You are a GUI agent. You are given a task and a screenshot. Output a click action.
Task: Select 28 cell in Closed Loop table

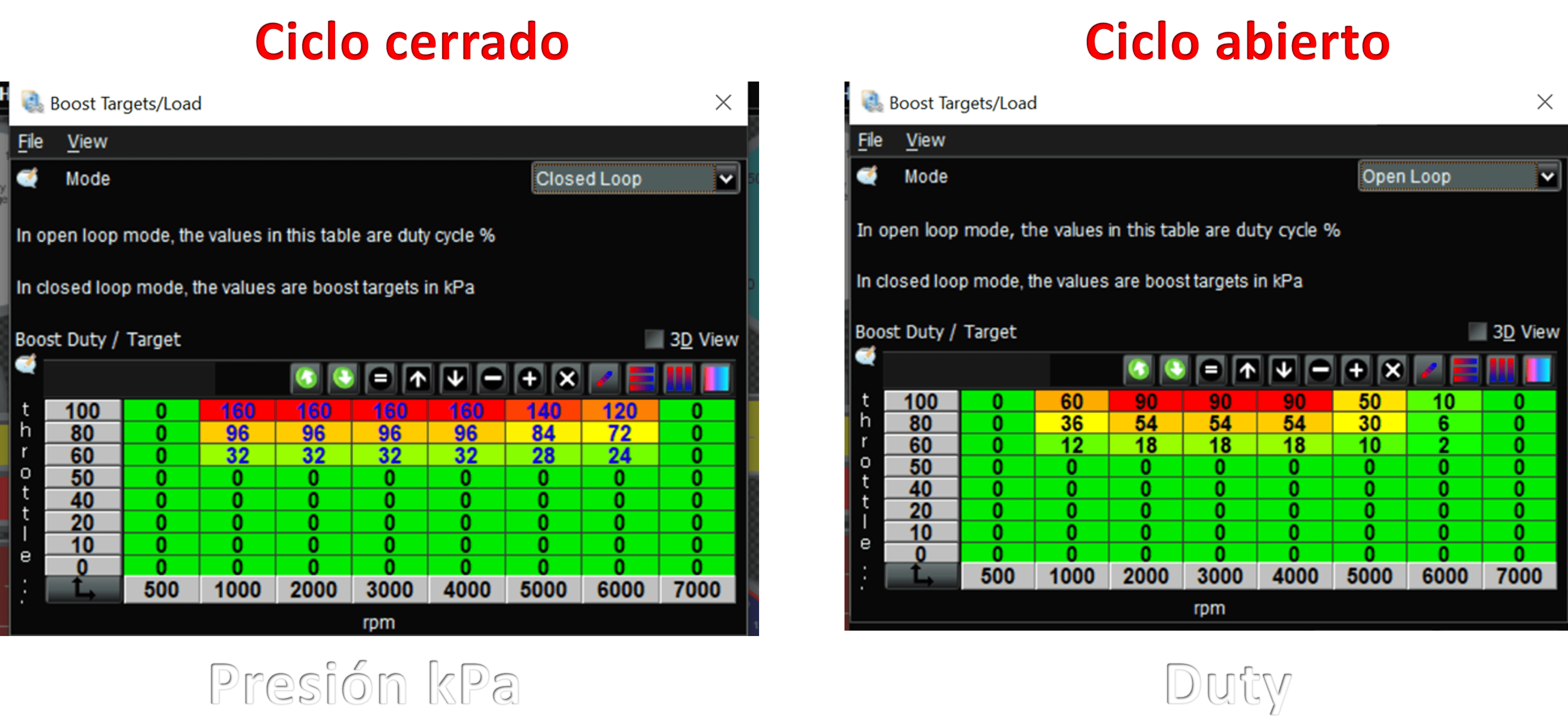pos(543,455)
